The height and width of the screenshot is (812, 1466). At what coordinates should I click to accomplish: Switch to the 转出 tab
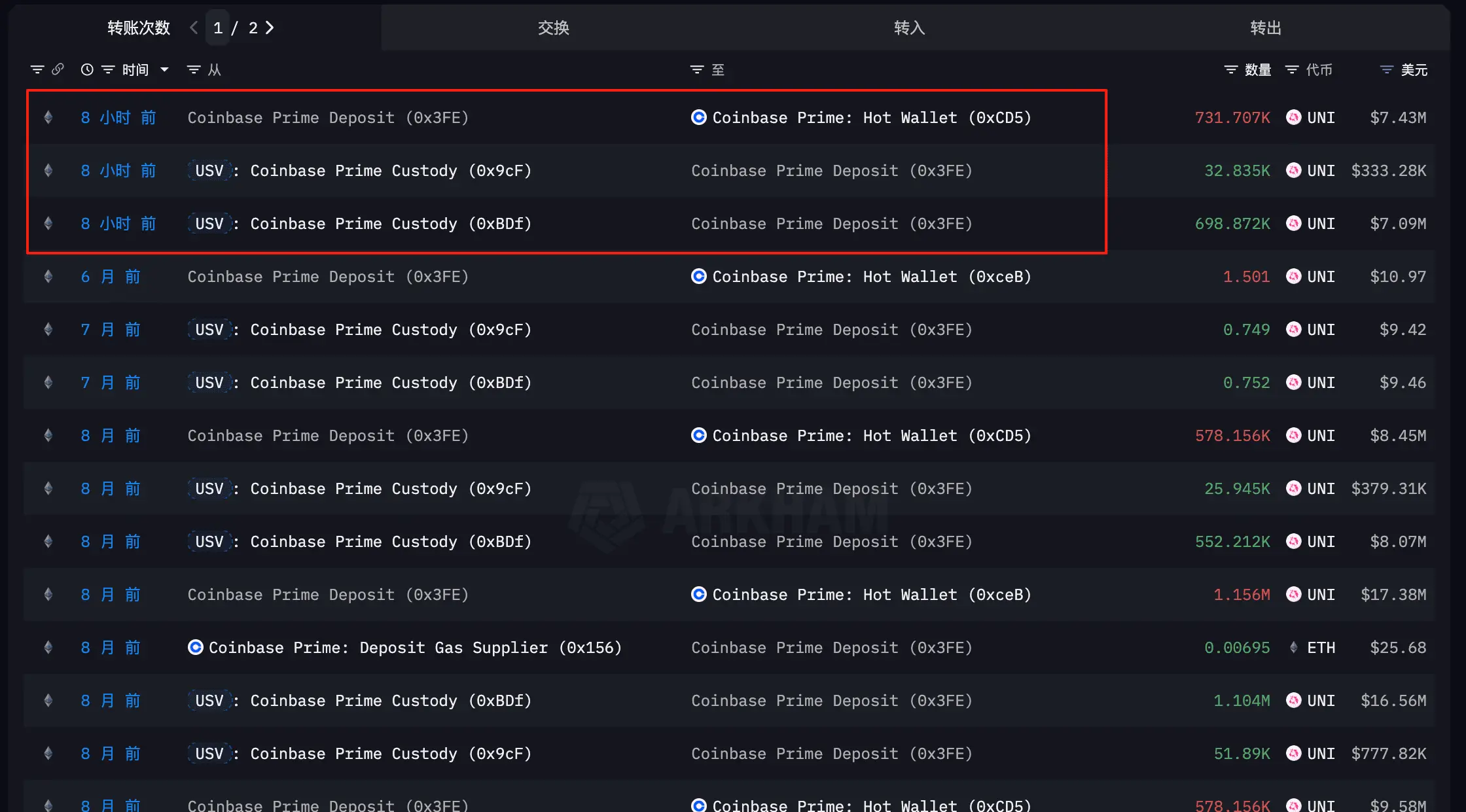click(1266, 27)
